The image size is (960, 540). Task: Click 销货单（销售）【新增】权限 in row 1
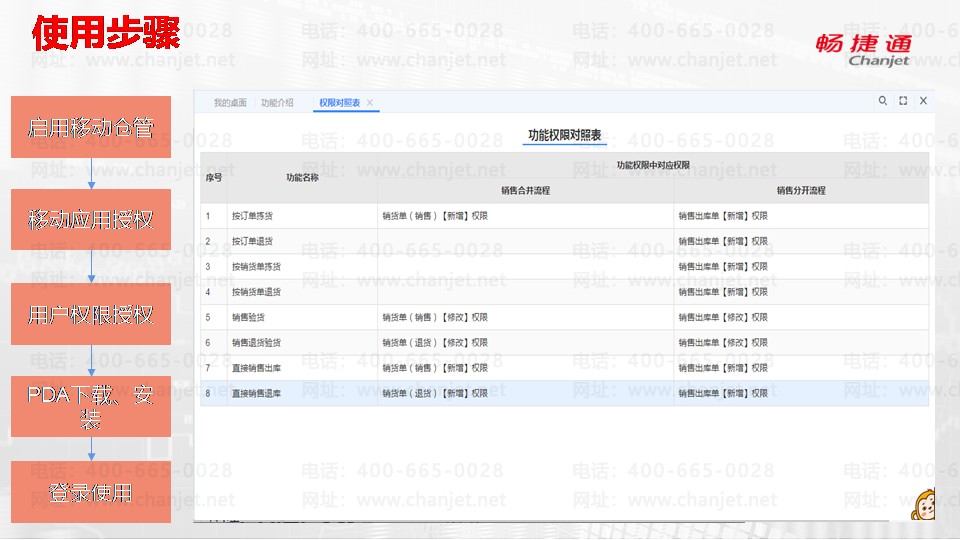(435, 216)
